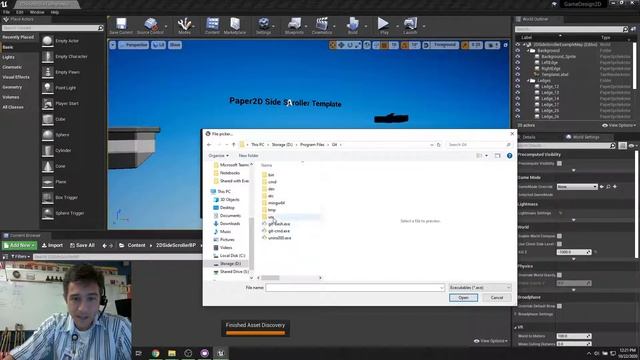Toggle Precompute Visibility checkbox
Screen dimensions: 640x360
coord(559,163)
